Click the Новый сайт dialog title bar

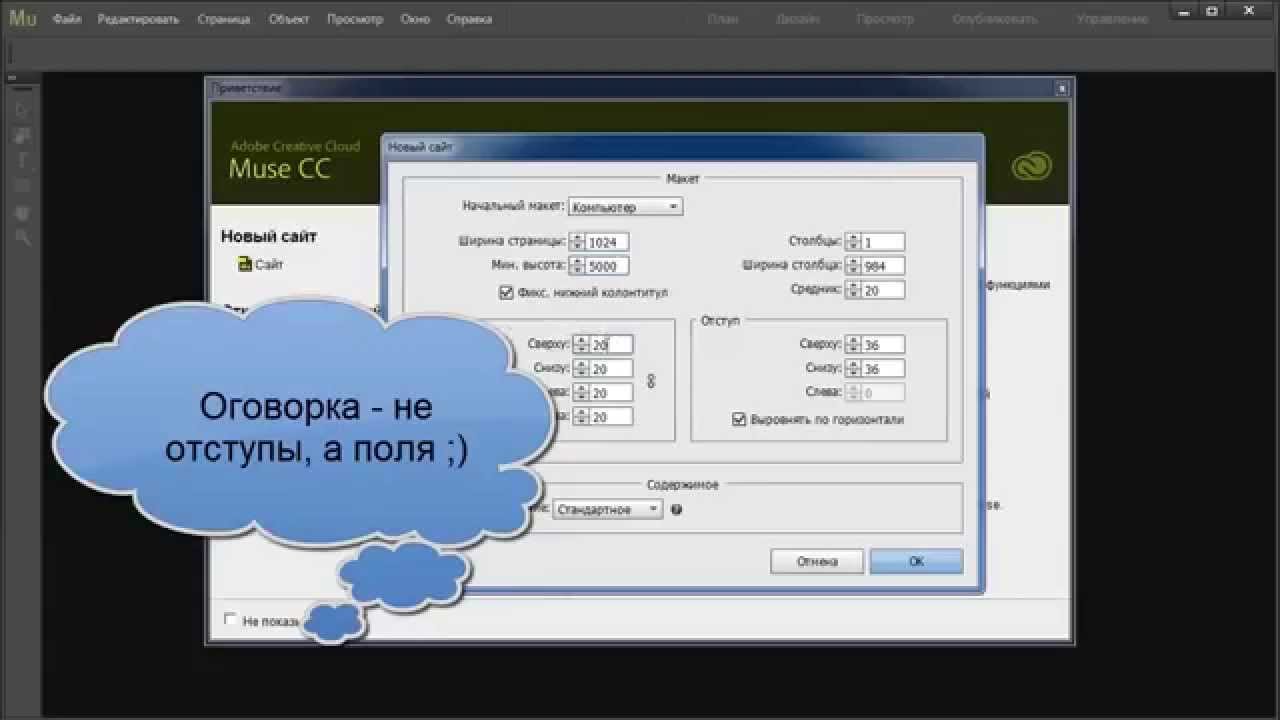[x=683, y=147]
